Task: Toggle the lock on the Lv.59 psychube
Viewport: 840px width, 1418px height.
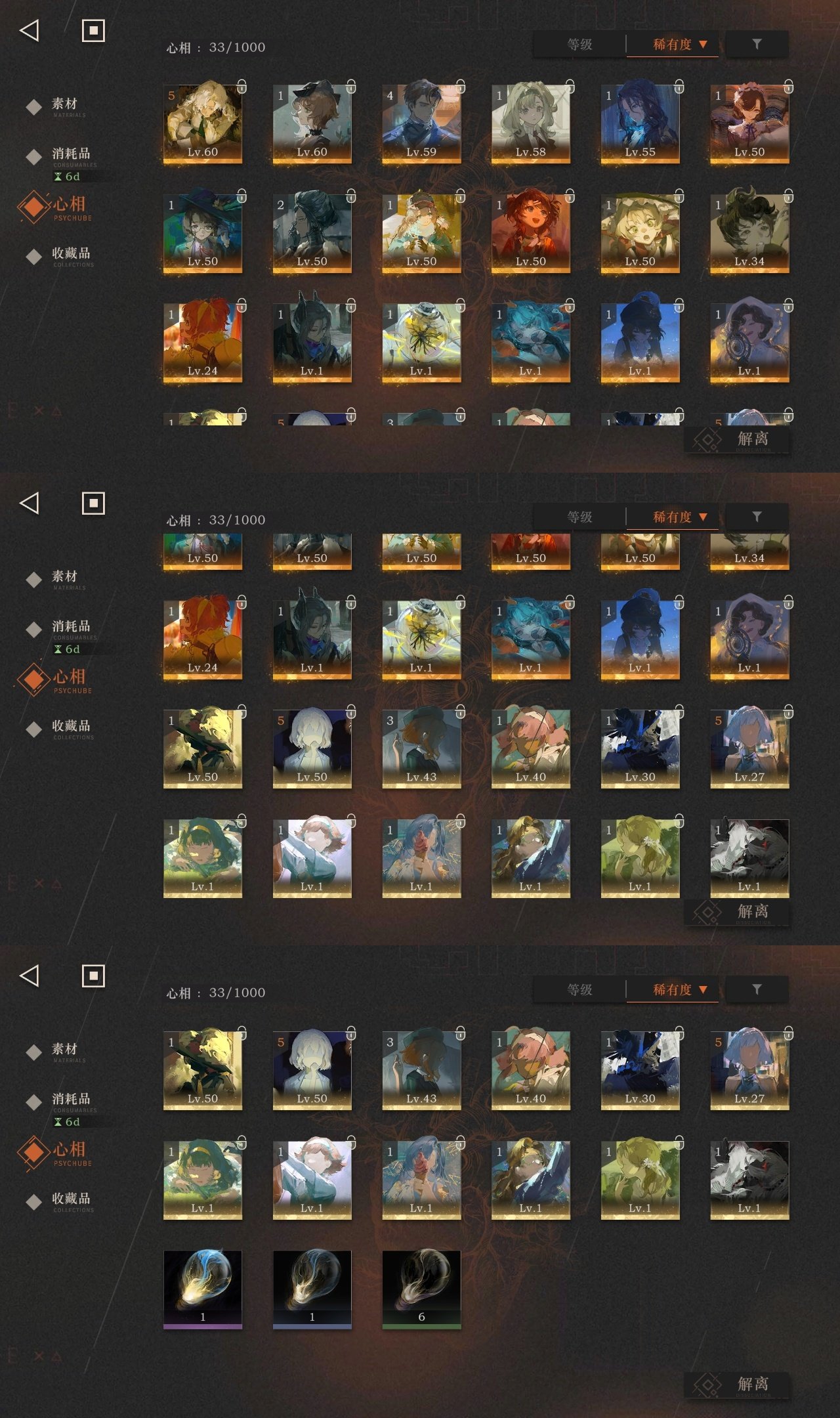Action: (x=460, y=86)
